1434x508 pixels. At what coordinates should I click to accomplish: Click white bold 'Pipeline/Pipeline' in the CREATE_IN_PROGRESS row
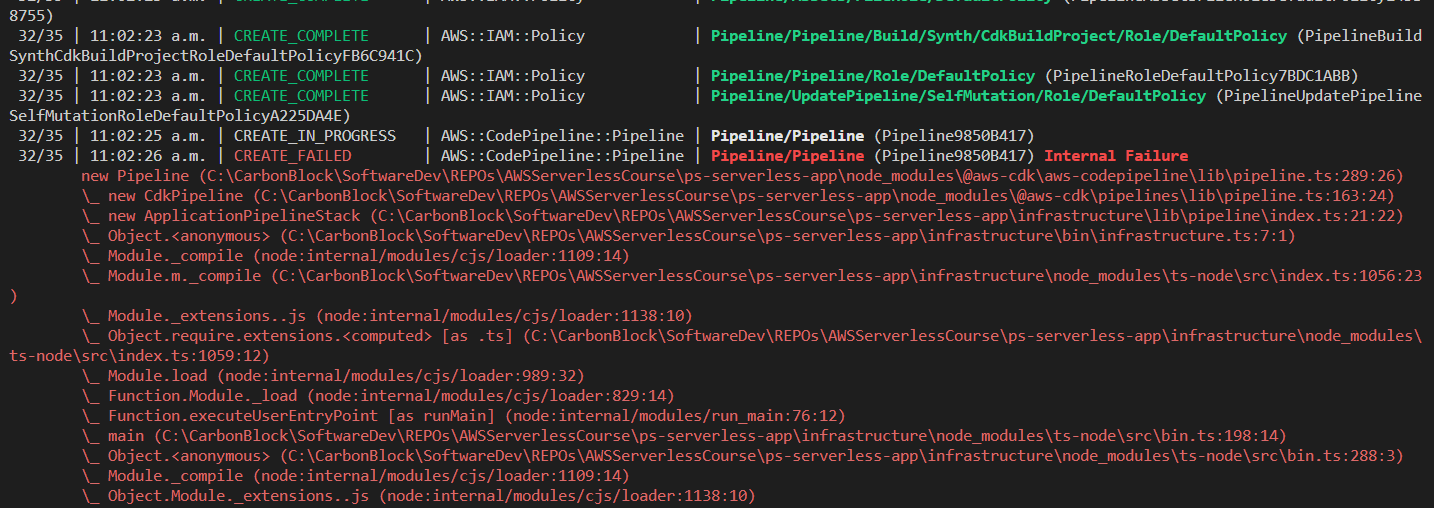point(787,136)
